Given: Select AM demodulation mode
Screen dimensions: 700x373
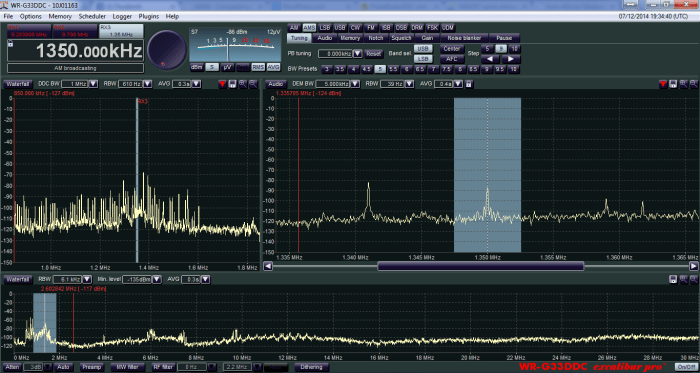Looking at the screenshot, I should point(293,27).
